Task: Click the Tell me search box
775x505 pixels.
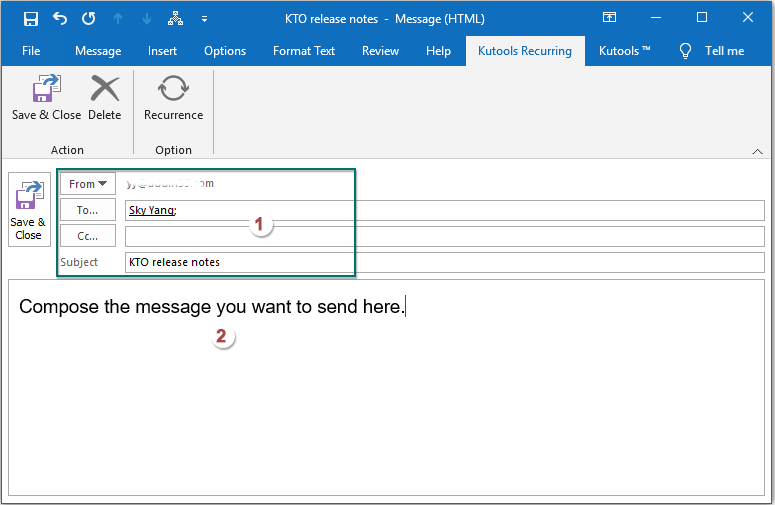Action: coord(724,51)
